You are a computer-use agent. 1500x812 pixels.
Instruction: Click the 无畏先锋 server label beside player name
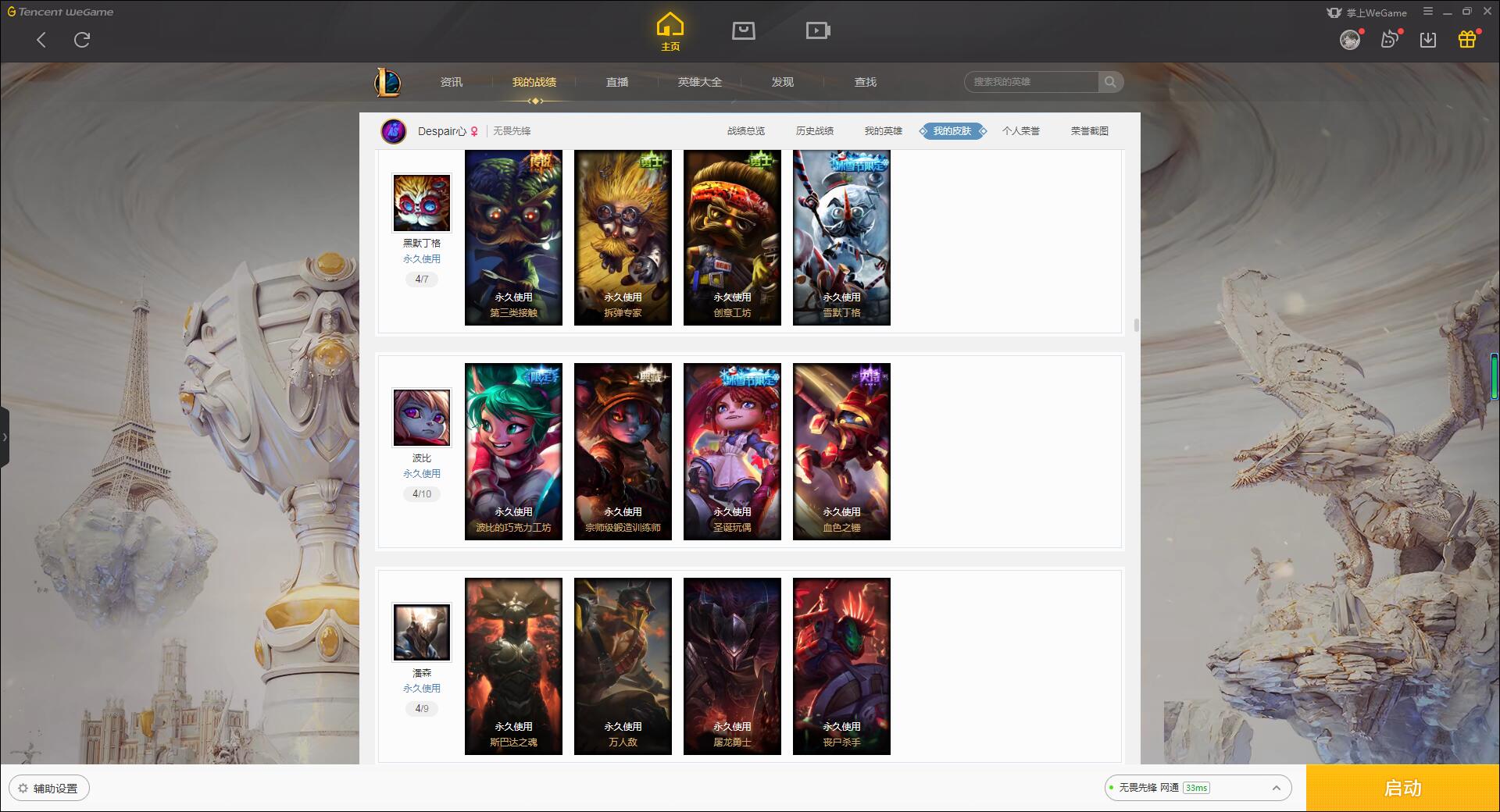[512, 131]
